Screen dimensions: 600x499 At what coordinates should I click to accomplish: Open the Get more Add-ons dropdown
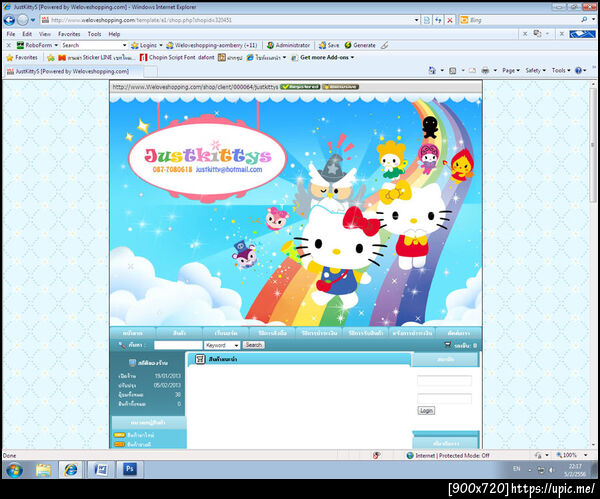tap(323, 57)
